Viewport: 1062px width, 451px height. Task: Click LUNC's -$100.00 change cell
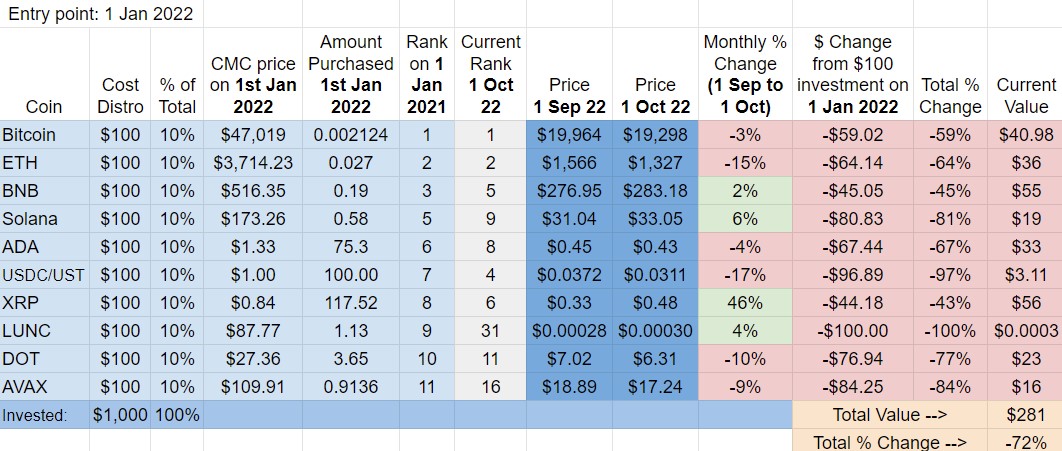click(x=853, y=331)
